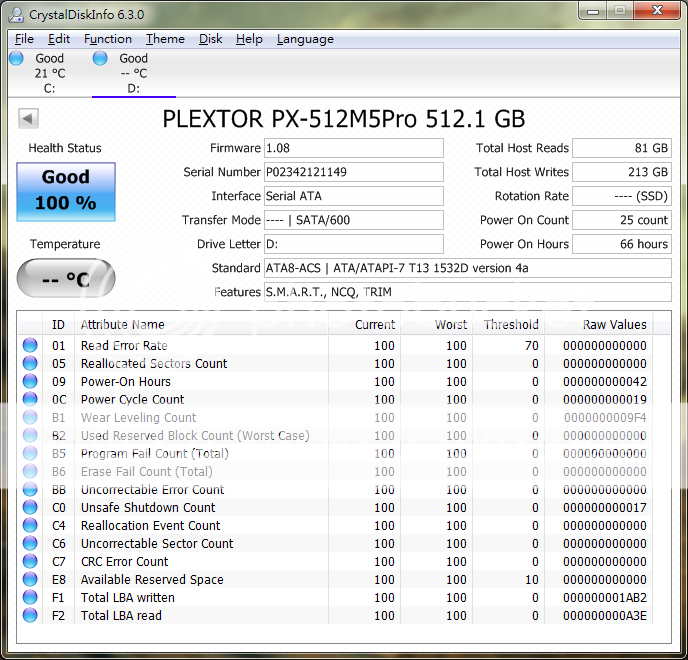Click status orb for Power Cycle Count

(30, 399)
